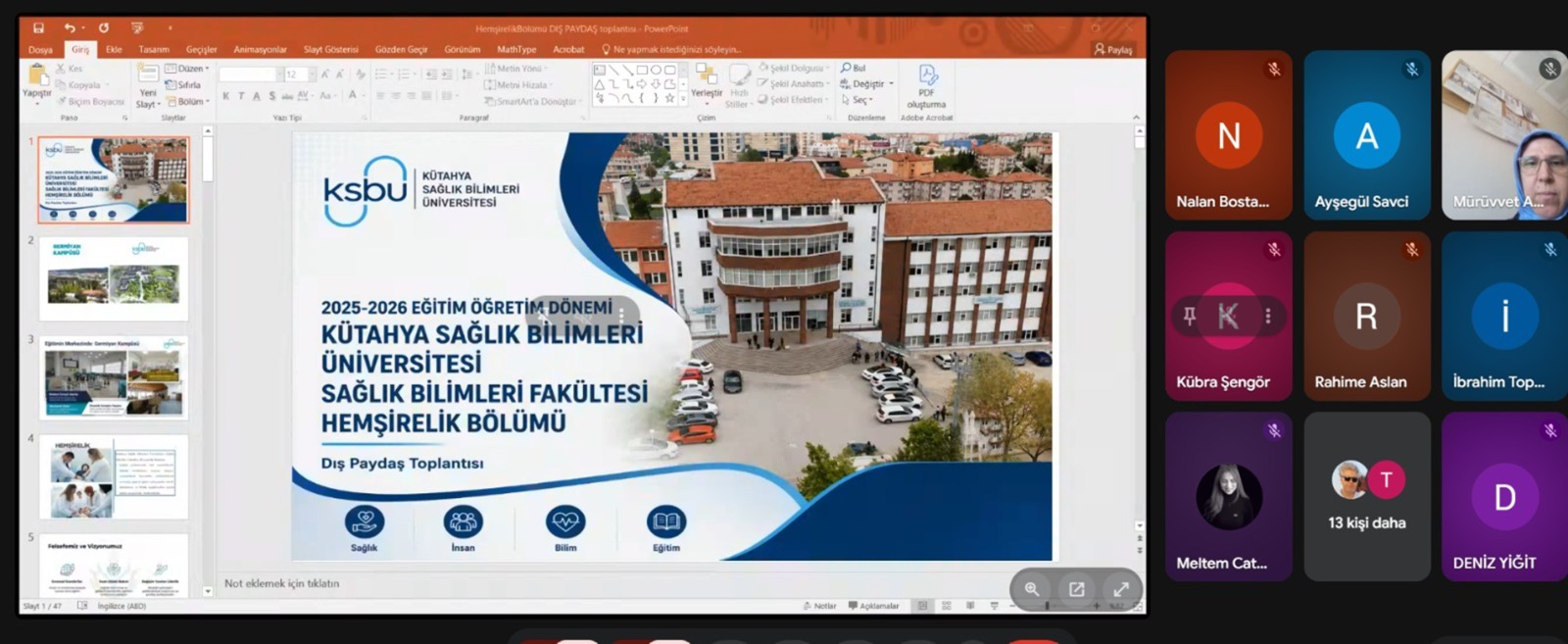The image size is (1568, 644).
Task: Open more options on Kübra Şengör's tile
Action: click(1268, 316)
